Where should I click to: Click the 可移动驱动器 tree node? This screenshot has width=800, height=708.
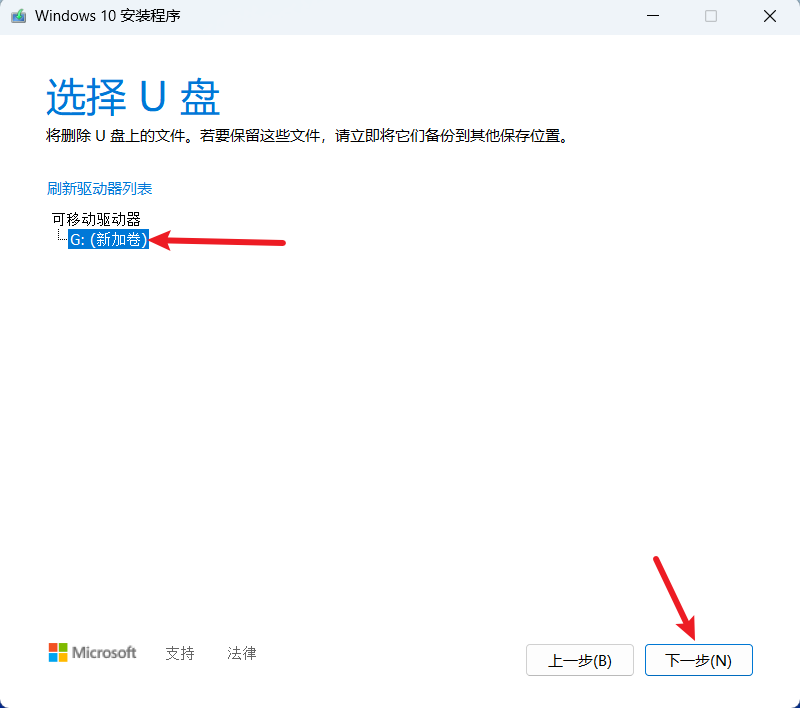pyautogui.click(x=96, y=219)
